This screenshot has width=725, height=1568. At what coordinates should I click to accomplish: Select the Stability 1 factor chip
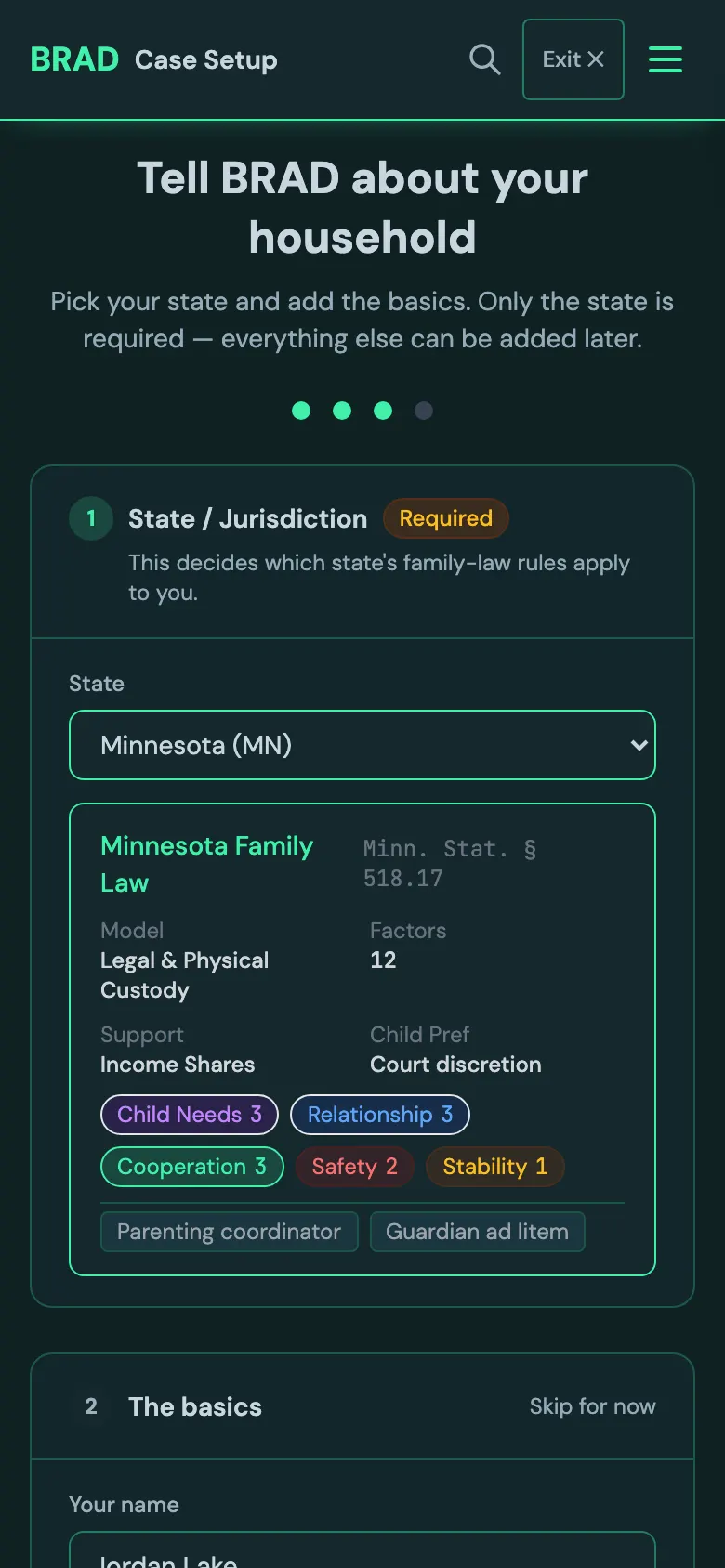click(x=495, y=1167)
